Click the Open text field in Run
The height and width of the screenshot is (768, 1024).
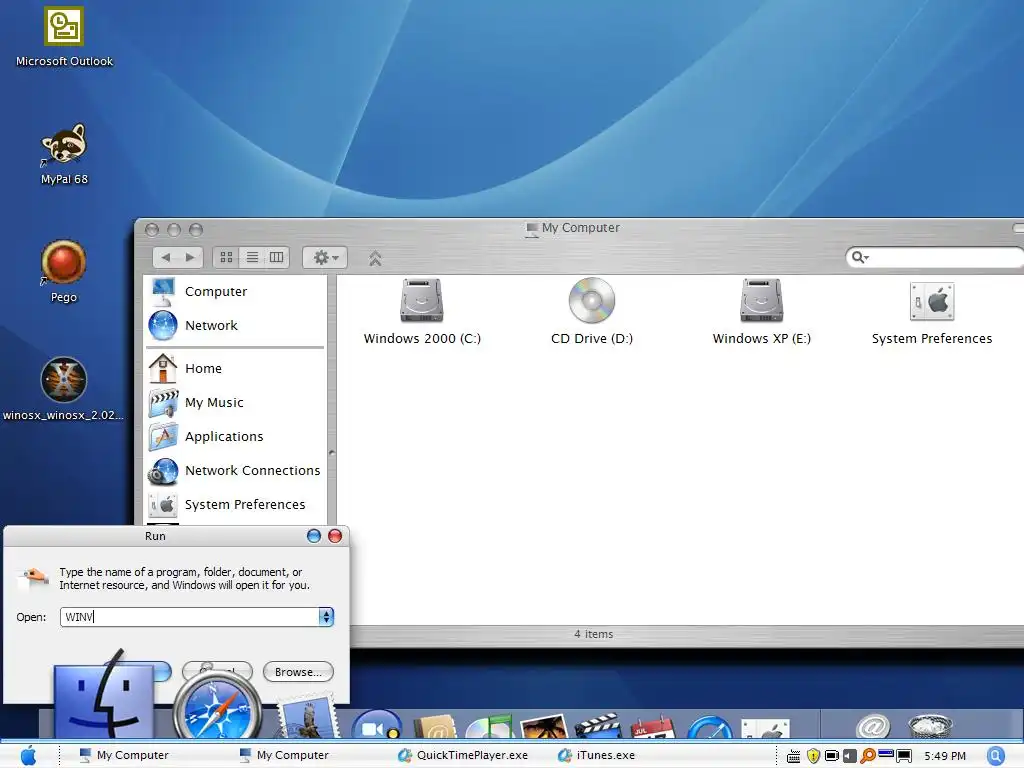coord(189,616)
